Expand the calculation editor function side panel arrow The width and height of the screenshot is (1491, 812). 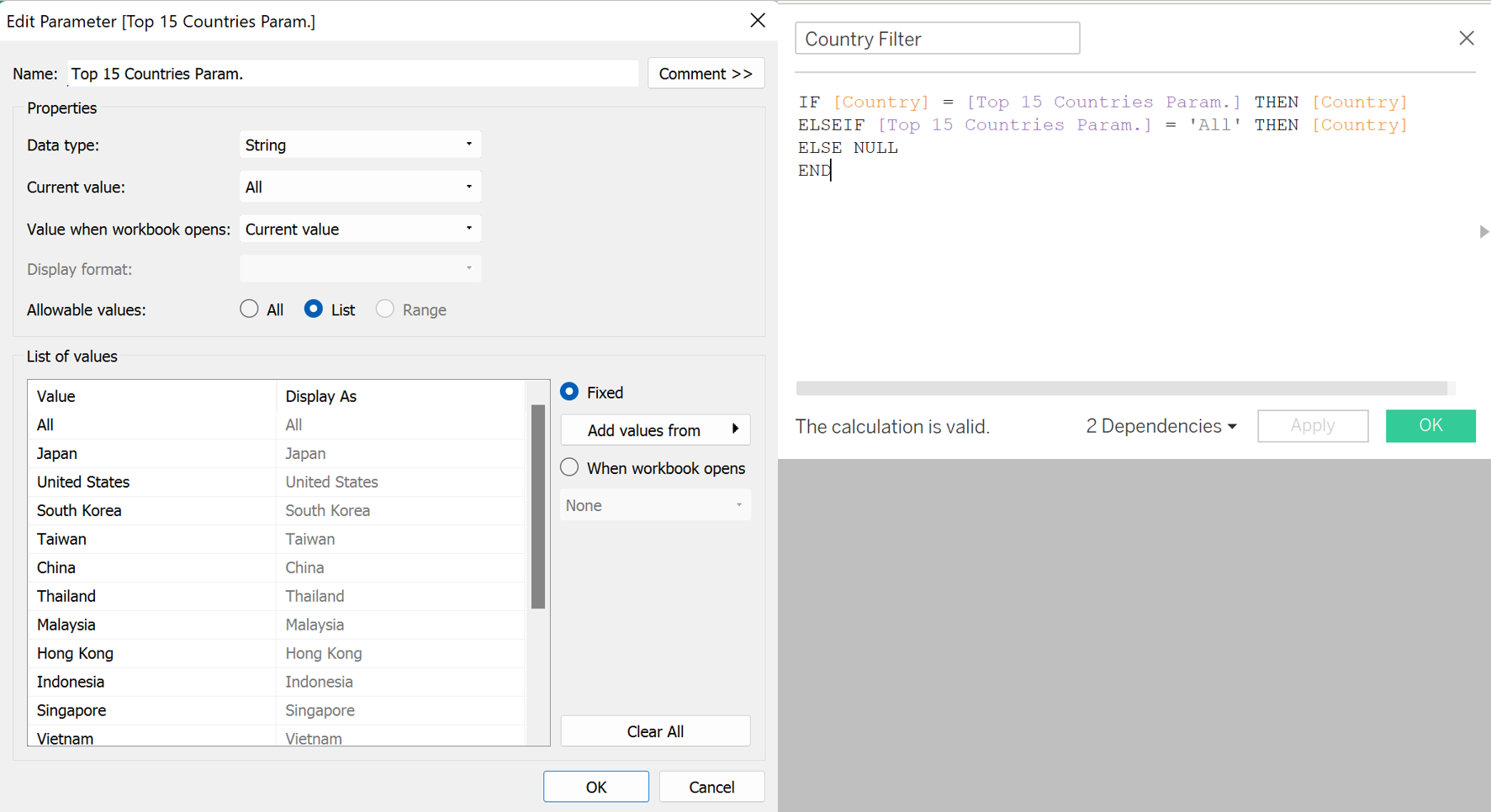coord(1484,231)
